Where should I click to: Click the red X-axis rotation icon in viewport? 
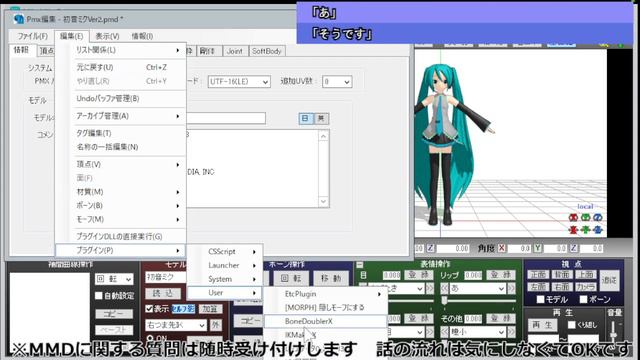[x=573, y=218]
